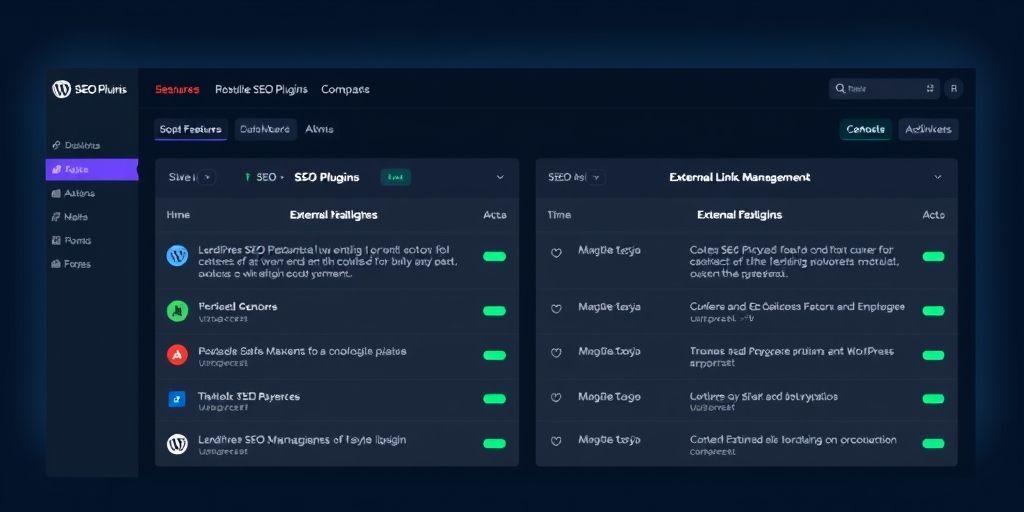Click the Tistiolc SEO Payerces plugin name

[x=249, y=396]
